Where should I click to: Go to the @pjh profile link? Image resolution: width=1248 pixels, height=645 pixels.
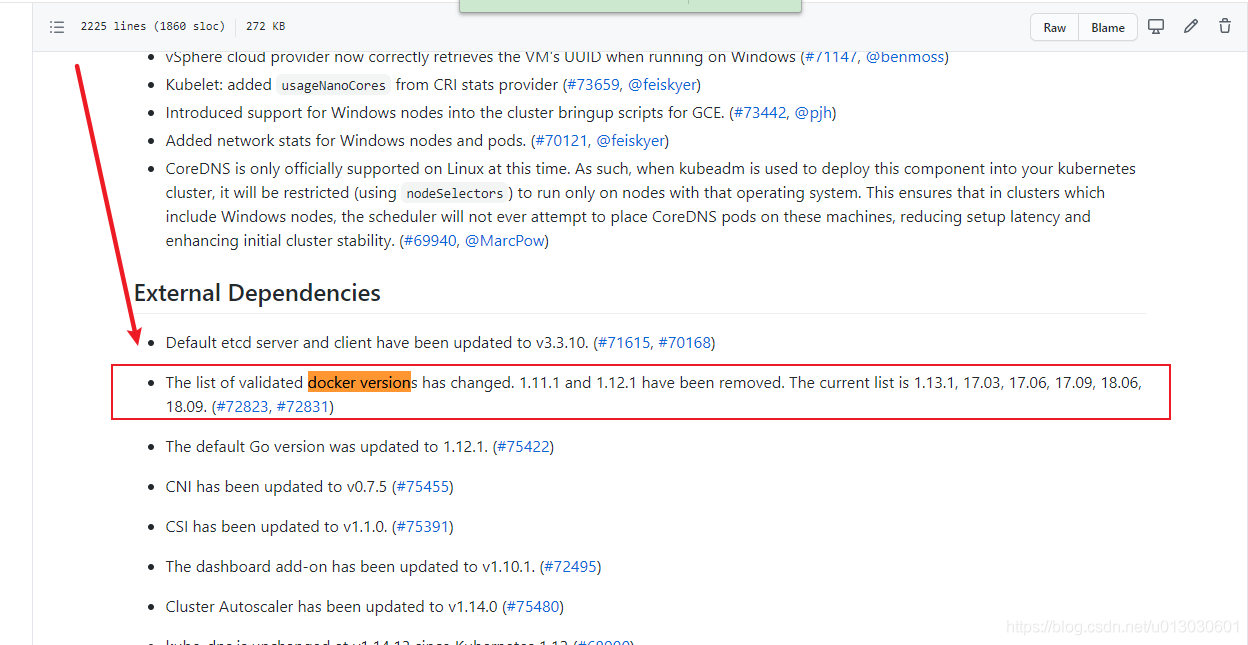[813, 113]
